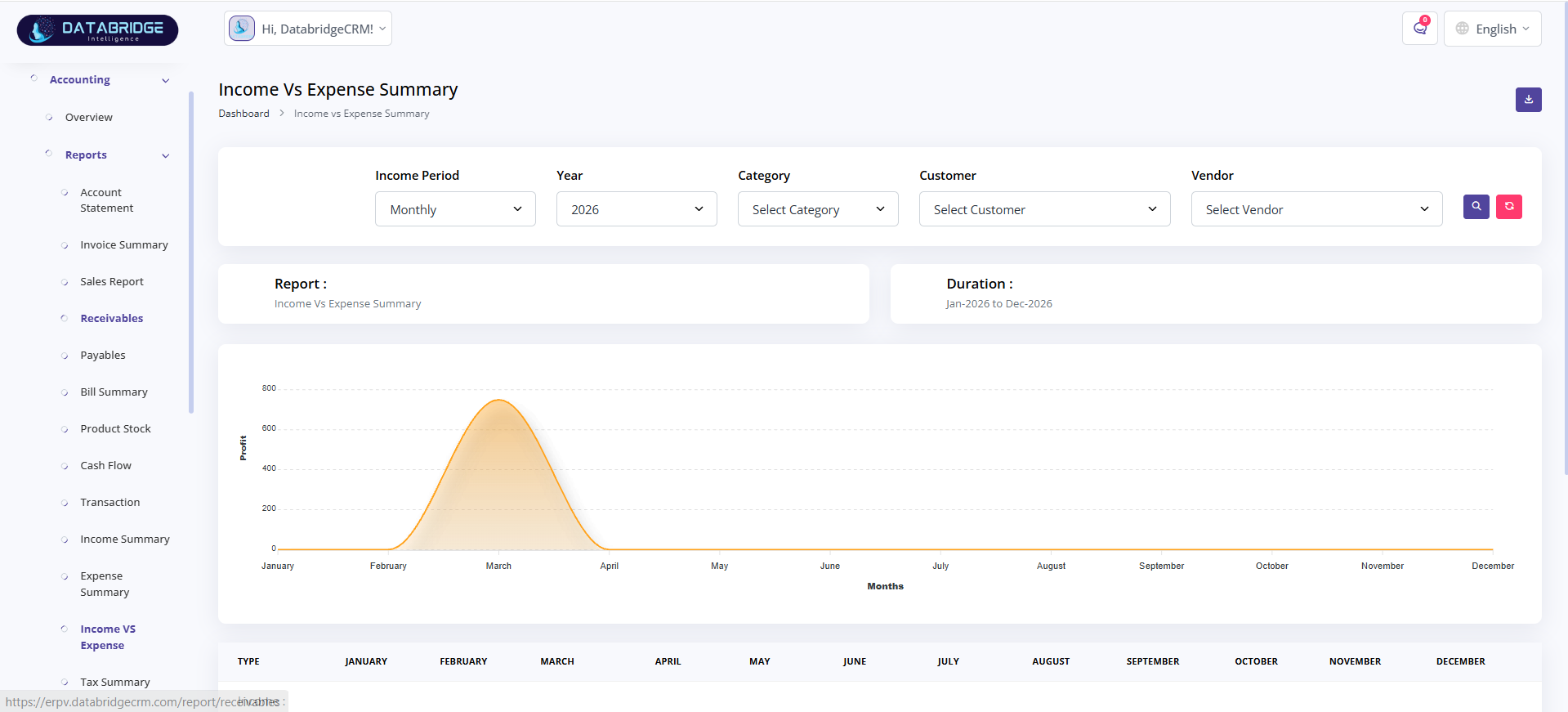This screenshot has width=1568, height=712.
Task: Open Account Statement report
Action: (x=106, y=200)
